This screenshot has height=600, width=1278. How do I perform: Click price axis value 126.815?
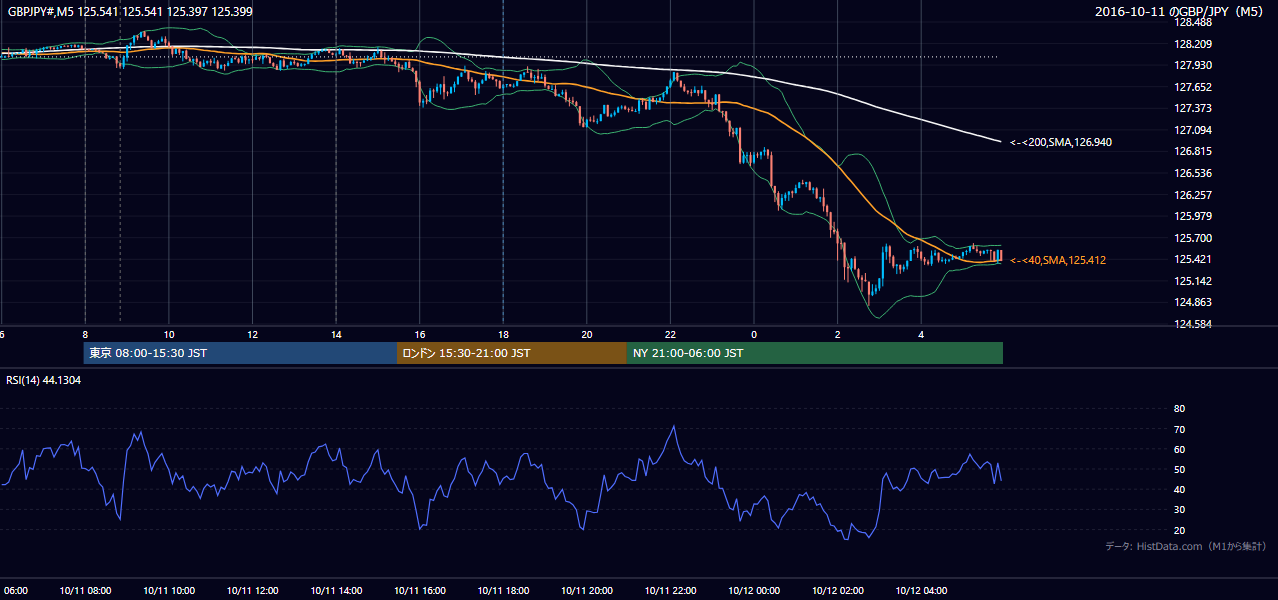click(x=1193, y=151)
